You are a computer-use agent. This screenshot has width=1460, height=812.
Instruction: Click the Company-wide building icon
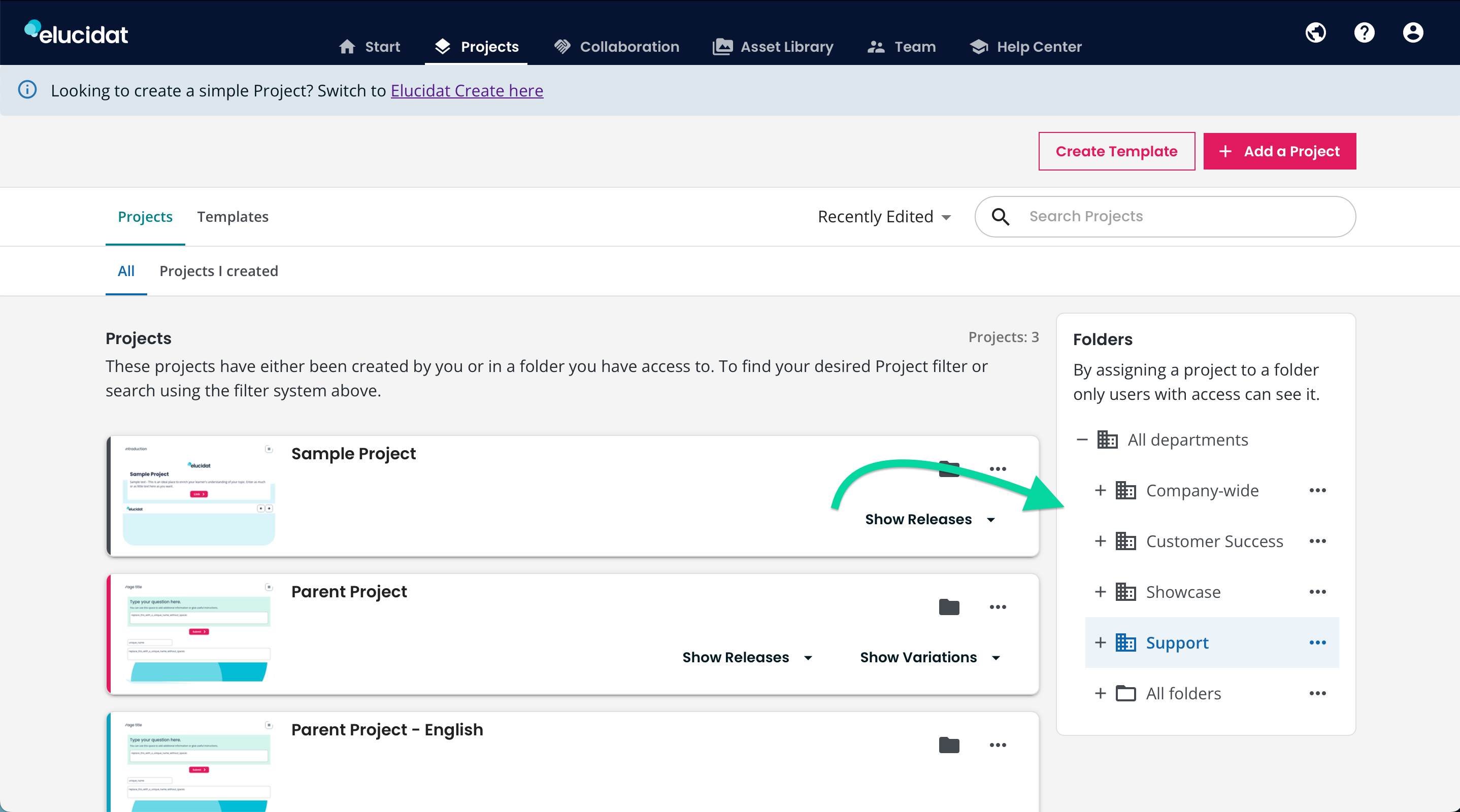point(1125,490)
